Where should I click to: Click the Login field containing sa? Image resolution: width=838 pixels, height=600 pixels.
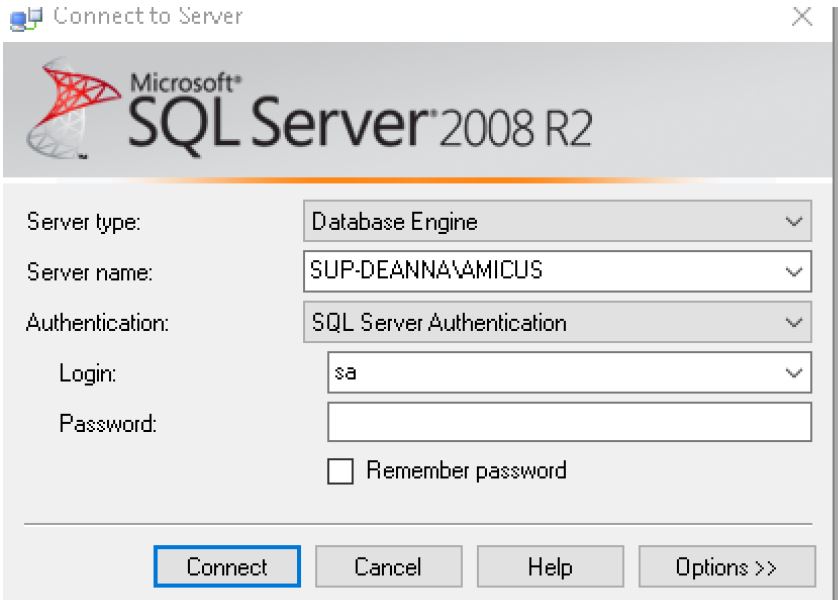569,372
